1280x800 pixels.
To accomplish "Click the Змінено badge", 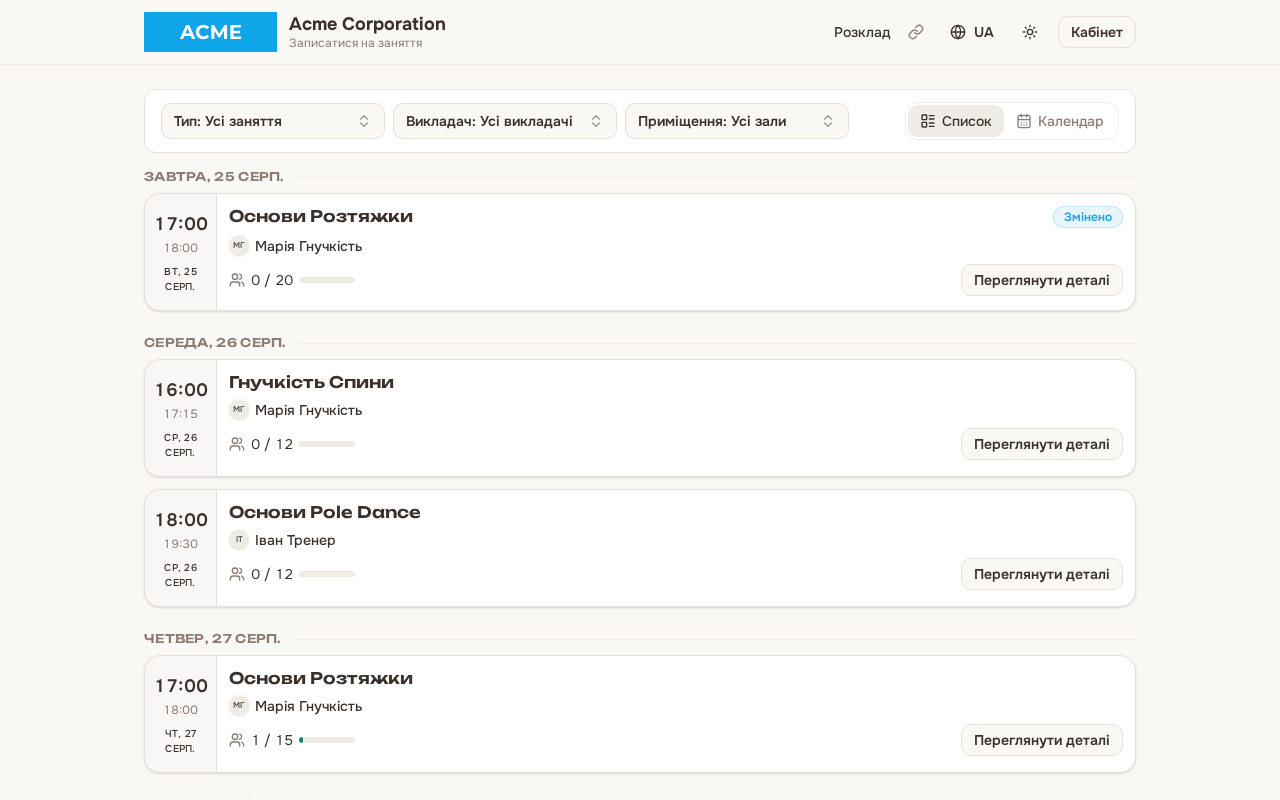I will point(1088,217).
